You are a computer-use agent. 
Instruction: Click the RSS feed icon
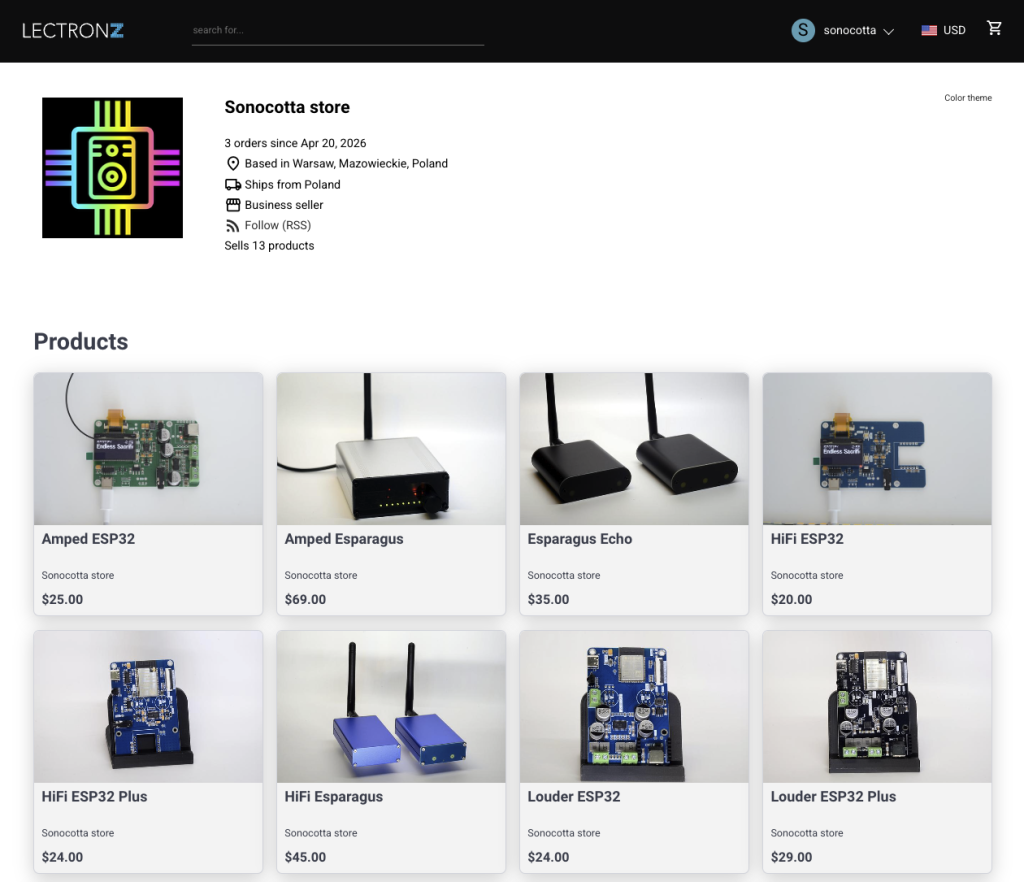[x=233, y=226]
